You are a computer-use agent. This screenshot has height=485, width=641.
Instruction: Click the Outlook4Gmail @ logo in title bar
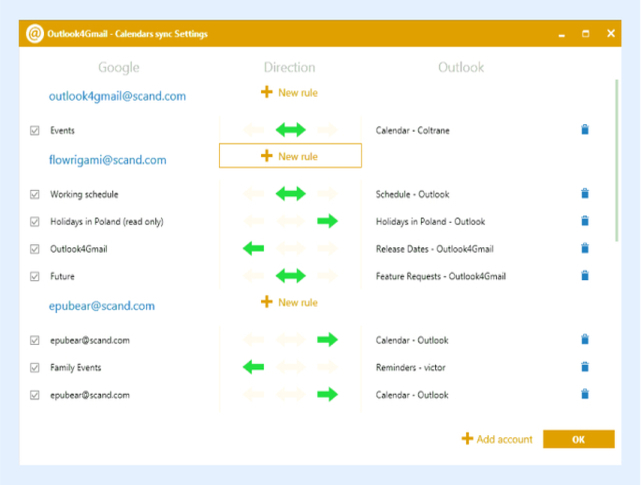[35, 34]
